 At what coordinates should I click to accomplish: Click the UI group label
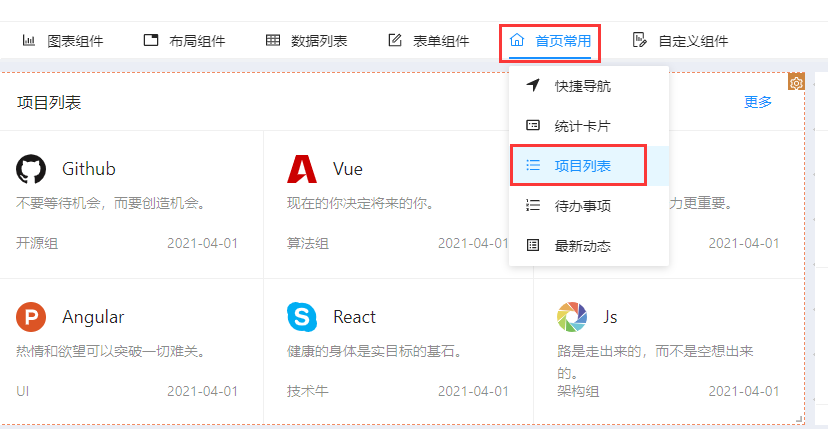click(x=23, y=391)
